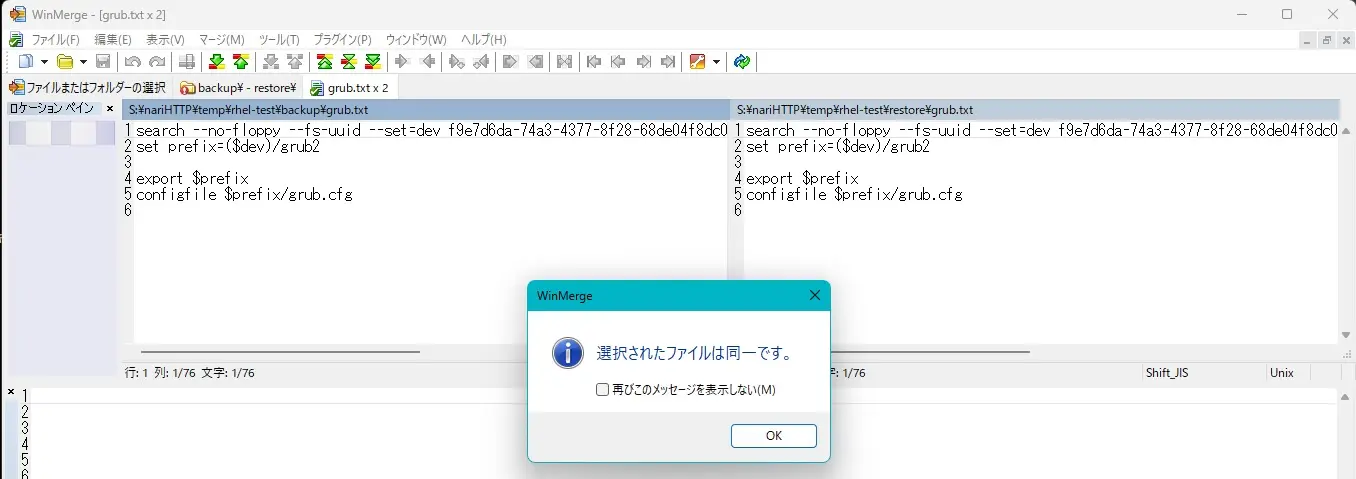This screenshot has width=1356, height=479.
Task: Jump to the next difference
Action: [216, 62]
